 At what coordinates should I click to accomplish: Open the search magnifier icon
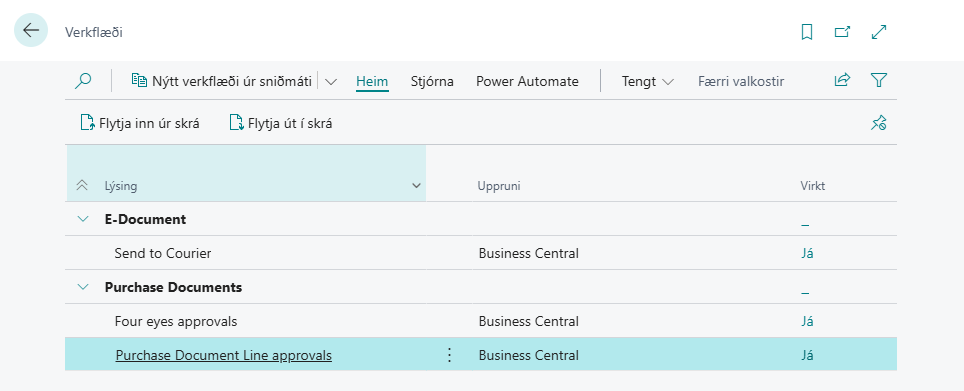point(83,81)
